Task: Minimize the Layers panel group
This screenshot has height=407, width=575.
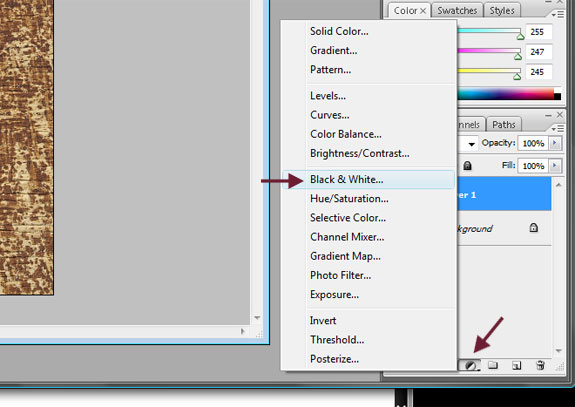Action: point(548,116)
